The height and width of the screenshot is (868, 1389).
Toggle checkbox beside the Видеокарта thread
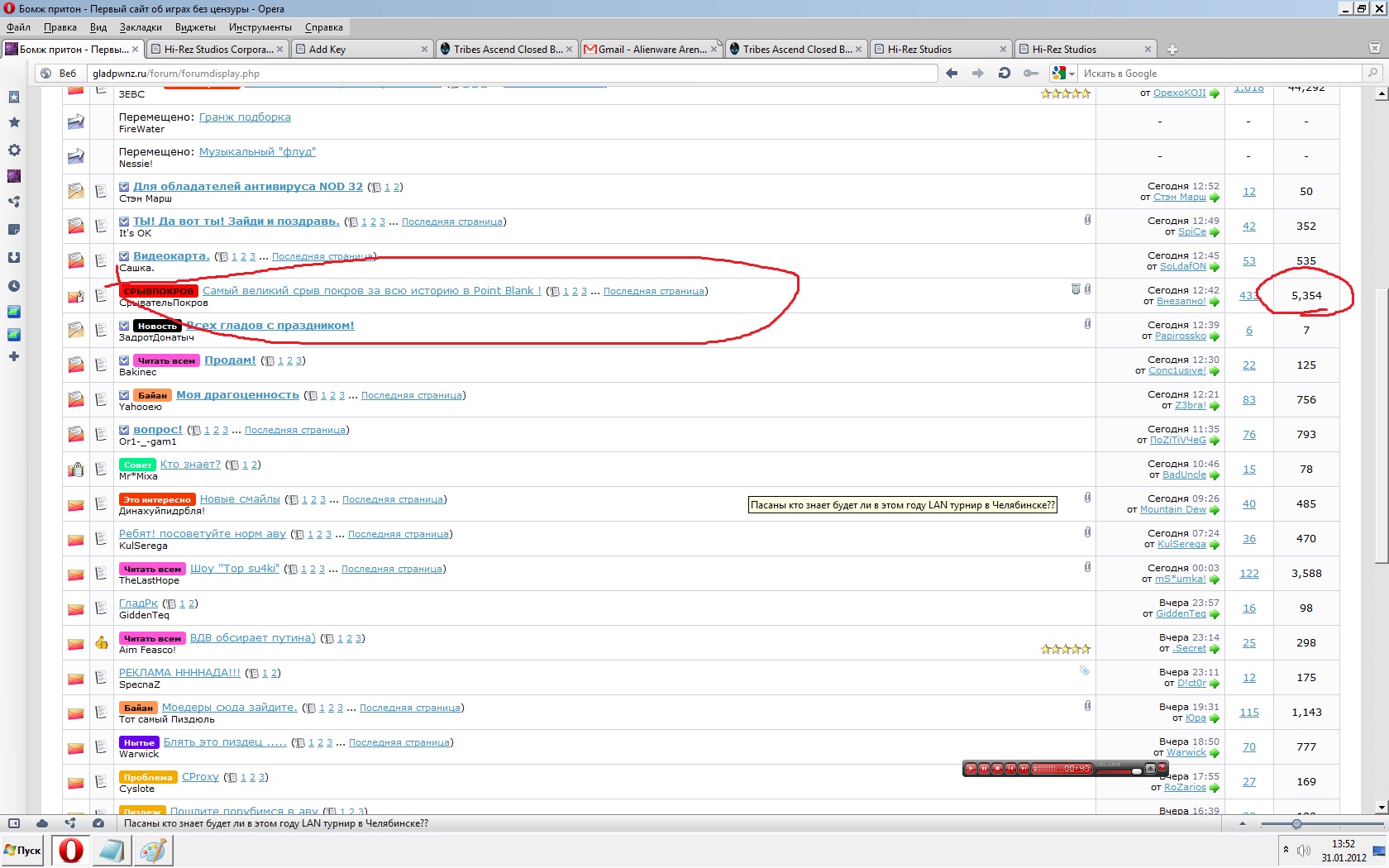tap(124, 256)
